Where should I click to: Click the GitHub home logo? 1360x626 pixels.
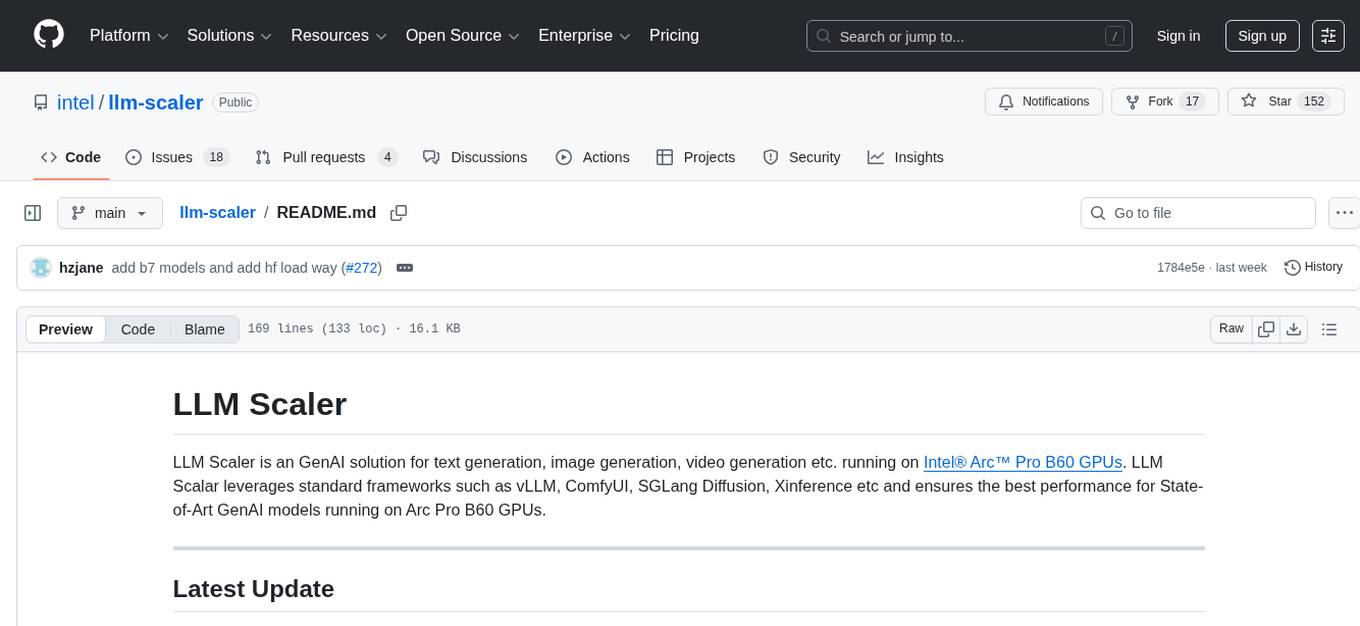coord(48,35)
